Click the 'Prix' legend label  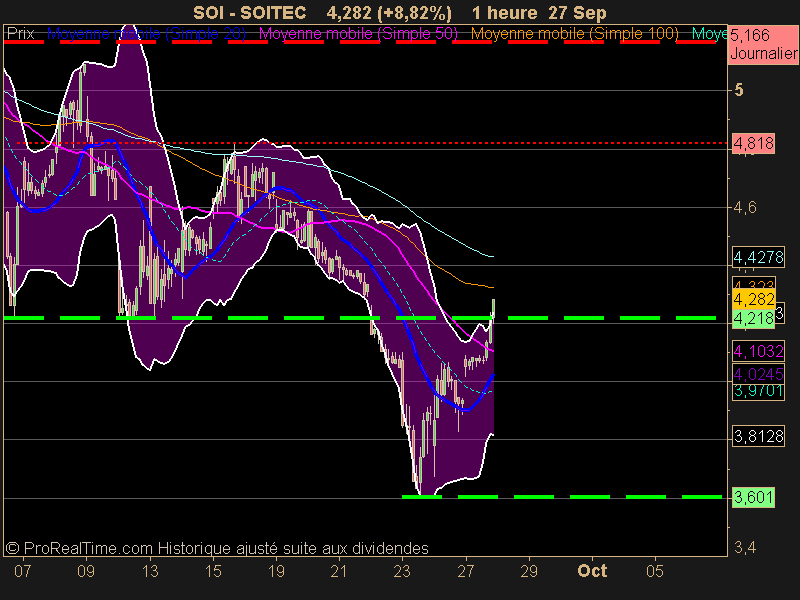[20, 34]
